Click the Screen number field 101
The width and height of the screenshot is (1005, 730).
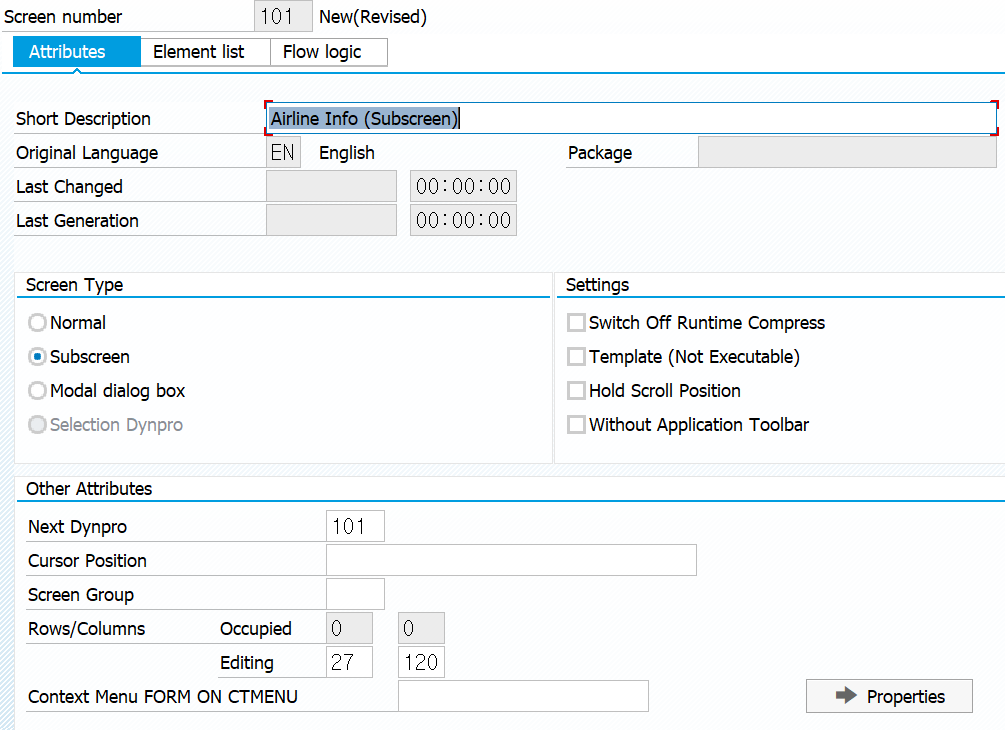pyautogui.click(x=283, y=16)
